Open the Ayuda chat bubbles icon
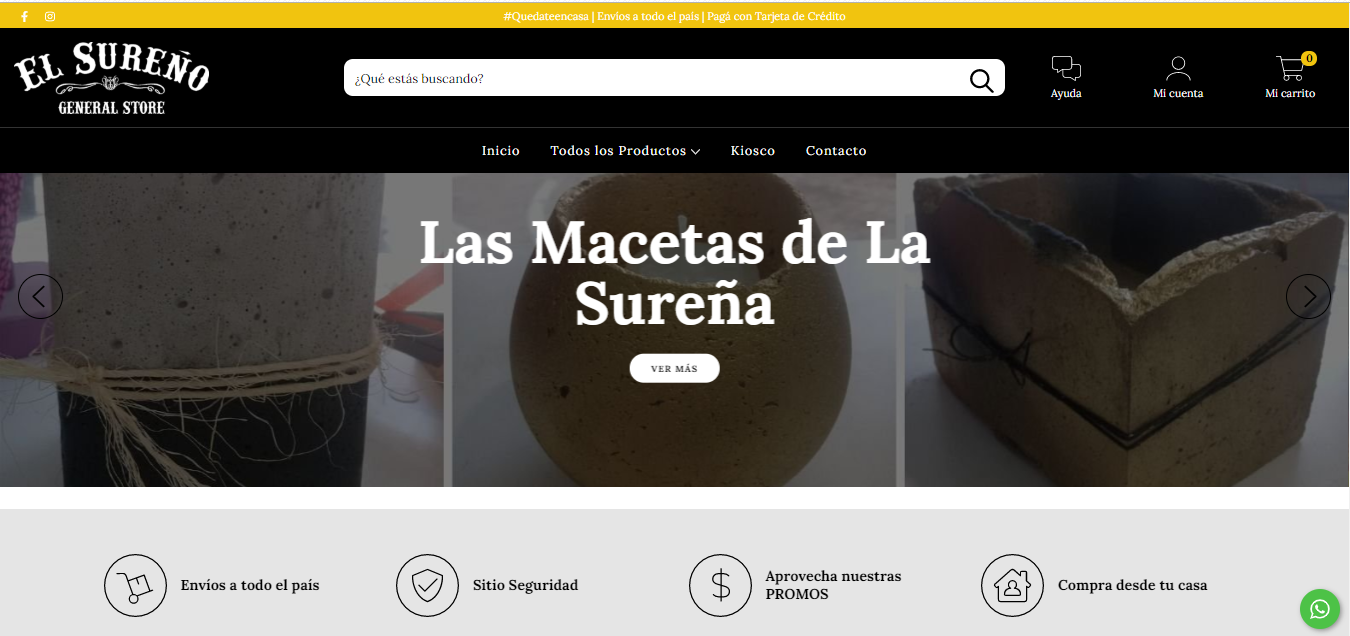Viewport: 1350px width, 636px height. click(x=1066, y=68)
